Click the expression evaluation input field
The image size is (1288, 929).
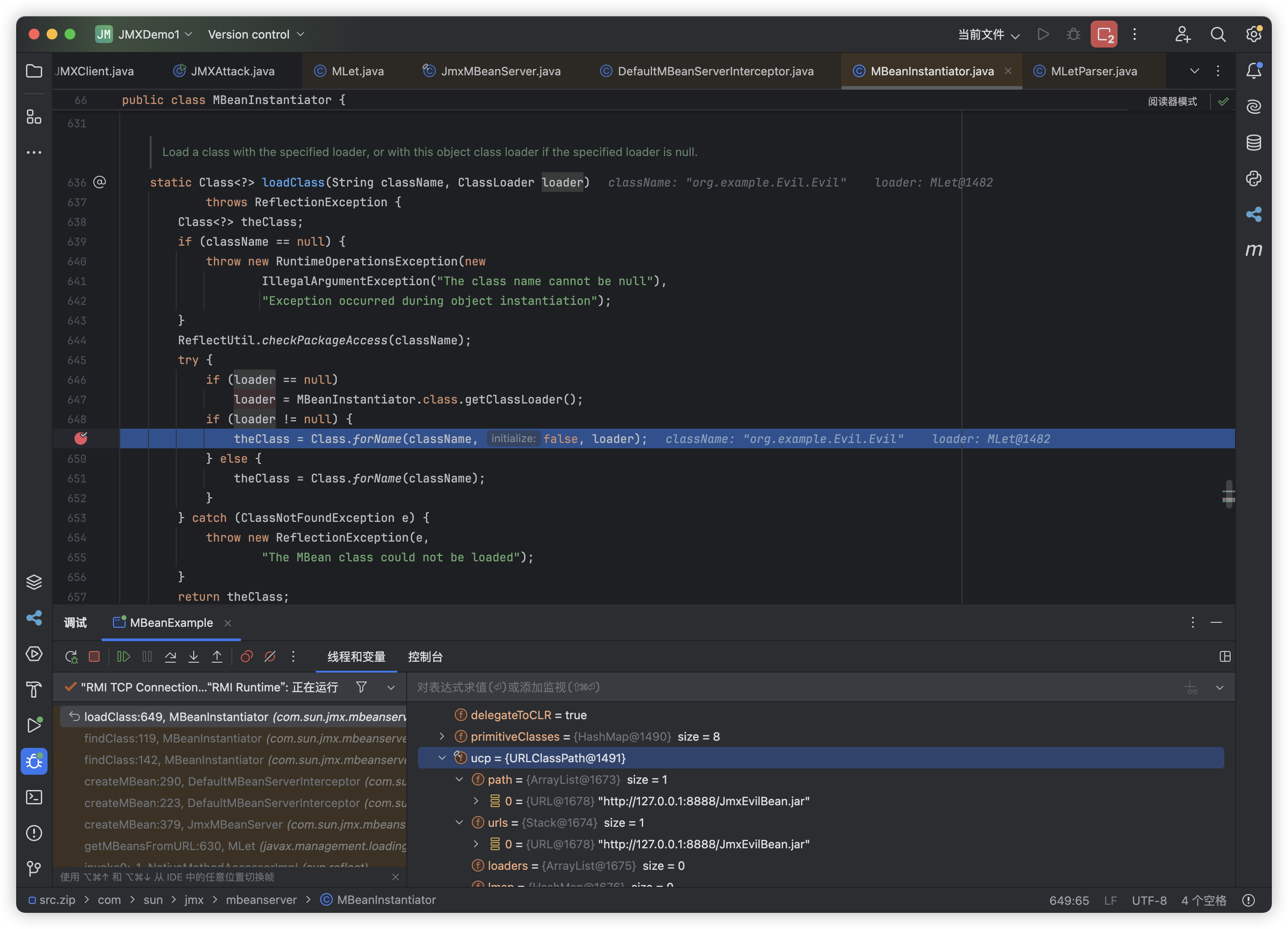[x=795, y=687]
